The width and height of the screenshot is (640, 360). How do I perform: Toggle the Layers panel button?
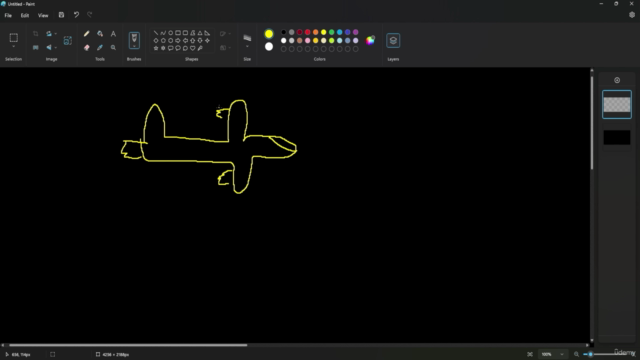coord(393,40)
